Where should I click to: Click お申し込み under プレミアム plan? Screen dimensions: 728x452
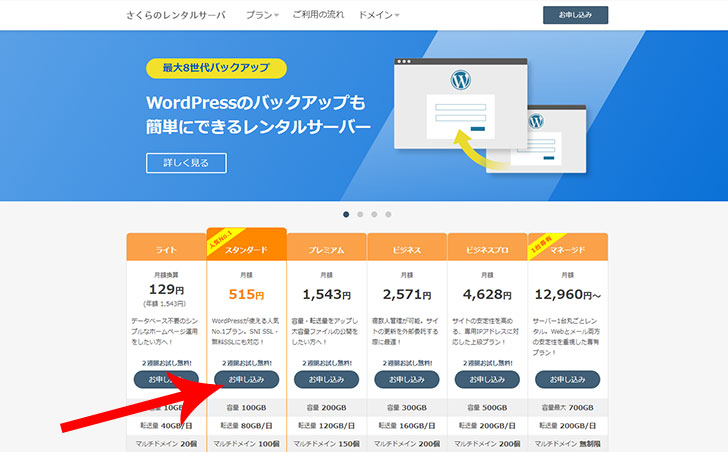(x=326, y=380)
